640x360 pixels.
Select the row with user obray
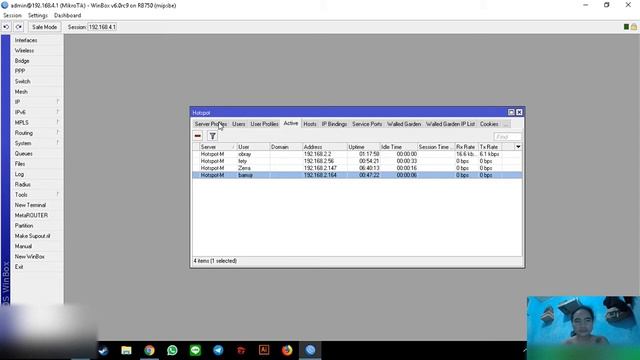coord(357,154)
